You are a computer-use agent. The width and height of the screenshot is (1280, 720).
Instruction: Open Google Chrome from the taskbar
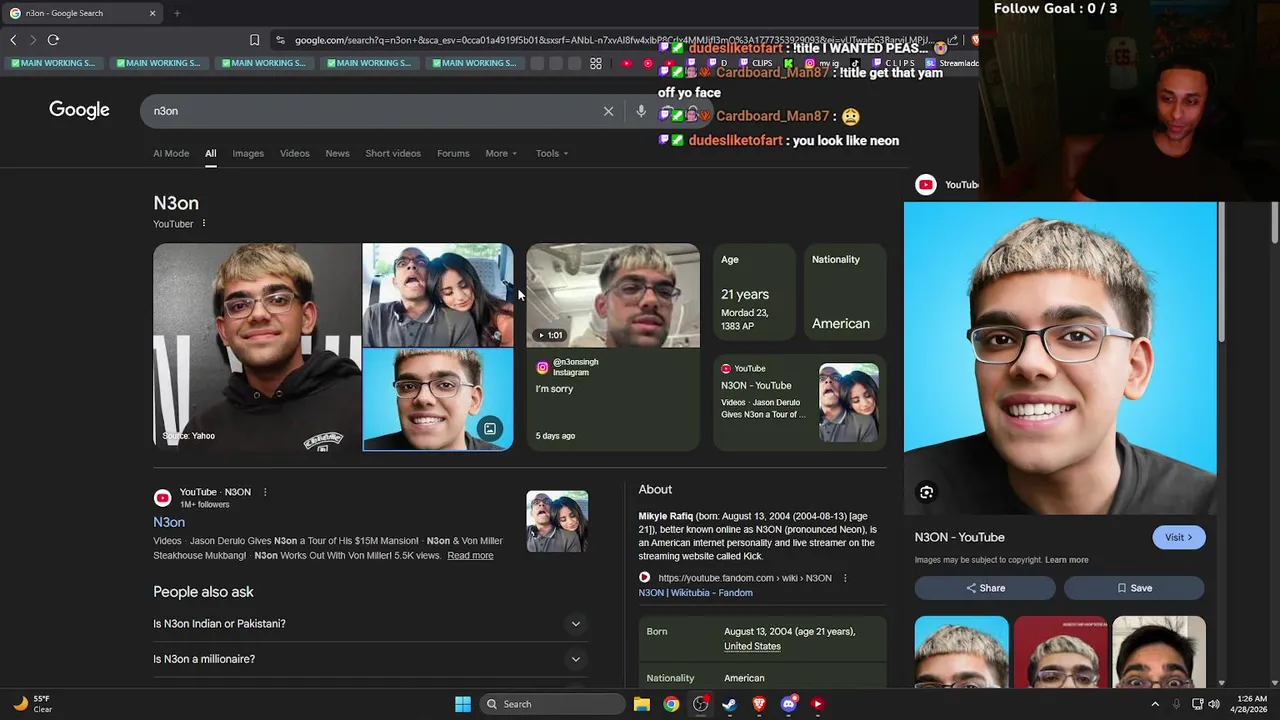click(x=671, y=704)
